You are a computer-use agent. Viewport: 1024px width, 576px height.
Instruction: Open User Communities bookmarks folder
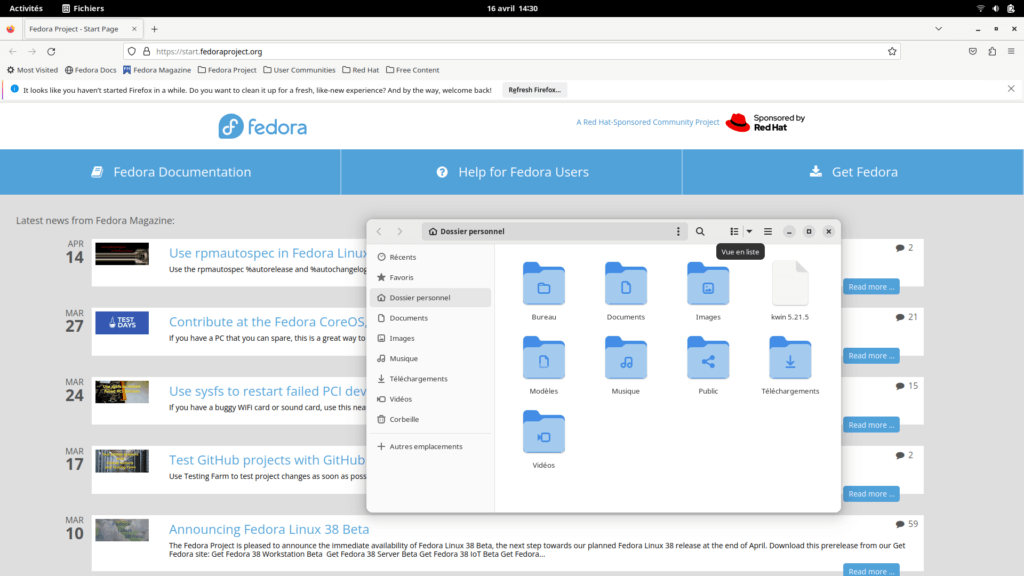pyautogui.click(x=299, y=70)
